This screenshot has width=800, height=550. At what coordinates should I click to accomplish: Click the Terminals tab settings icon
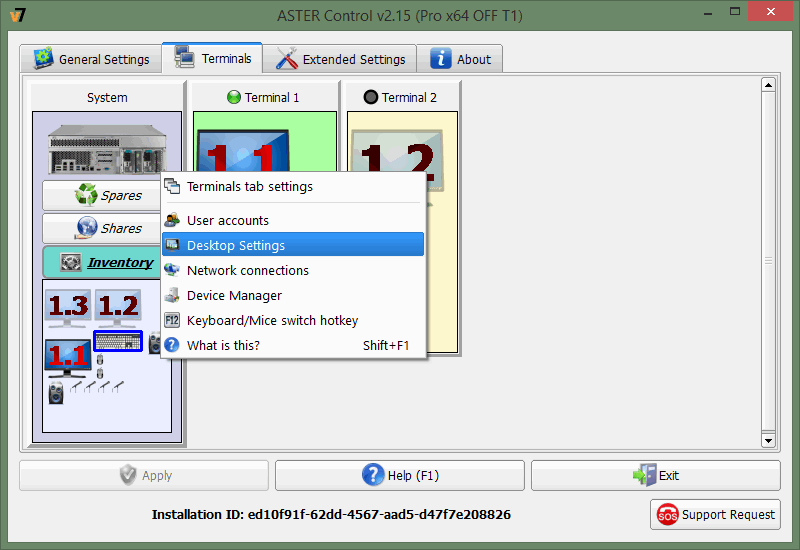[x=172, y=186]
